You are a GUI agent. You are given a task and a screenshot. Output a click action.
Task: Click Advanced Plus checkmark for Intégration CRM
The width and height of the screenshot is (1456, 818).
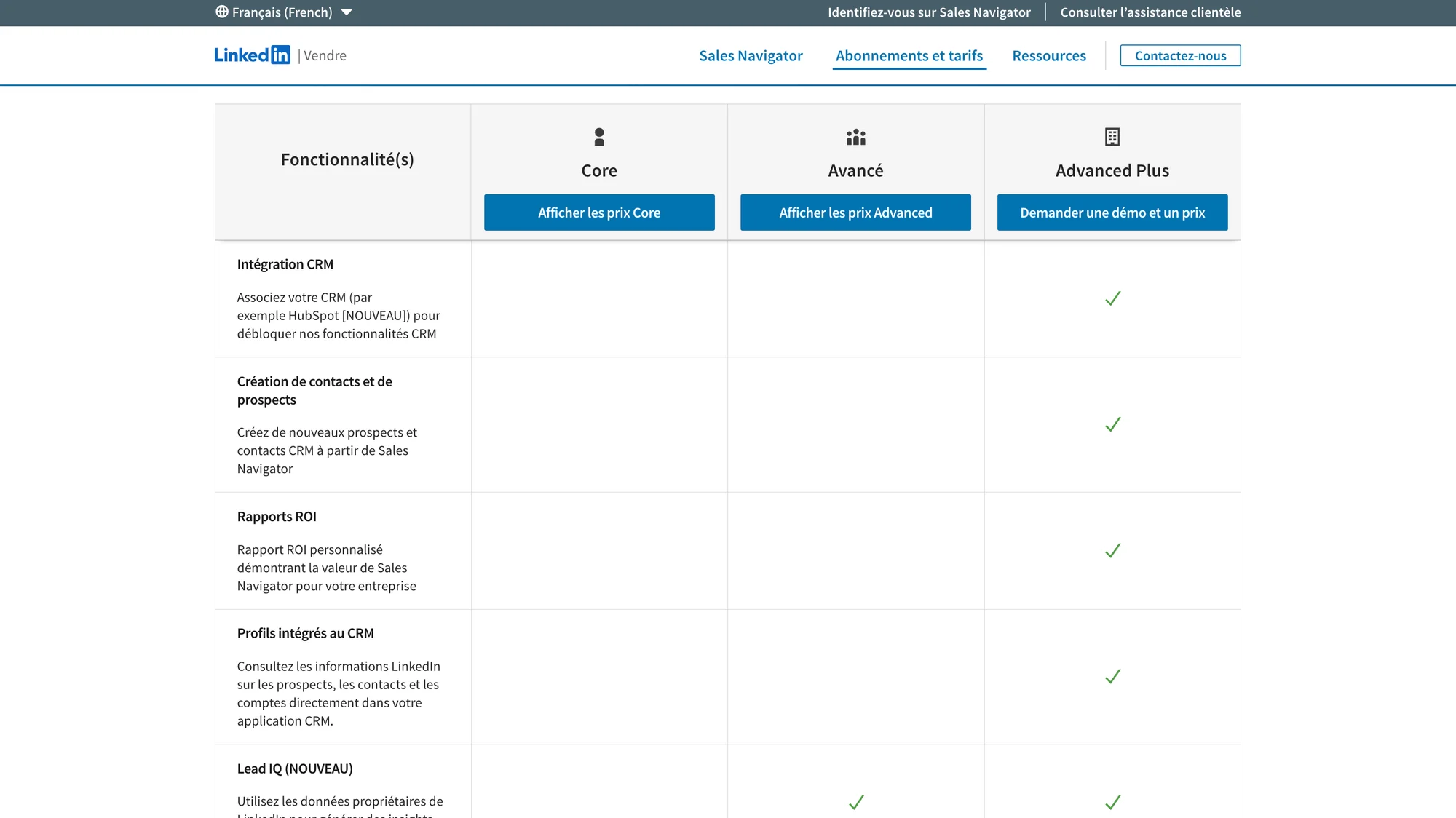pyautogui.click(x=1112, y=298)
